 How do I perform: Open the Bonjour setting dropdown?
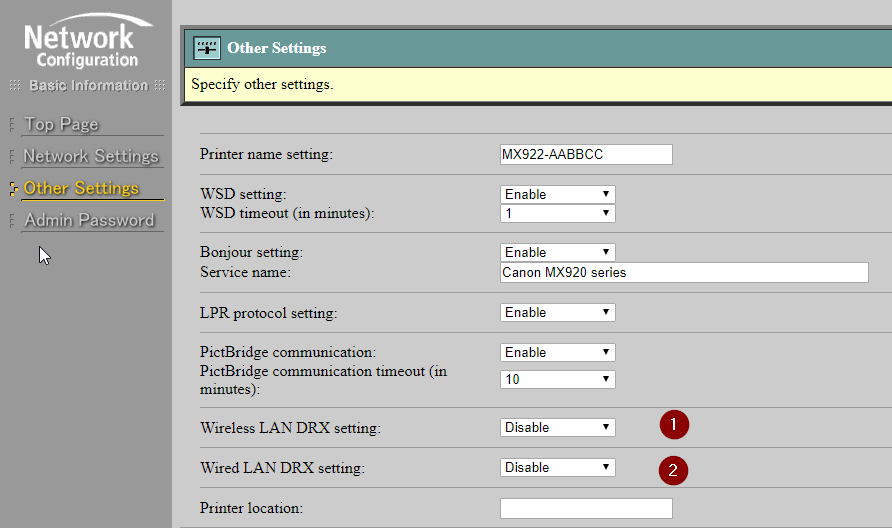tap(558, 252)
